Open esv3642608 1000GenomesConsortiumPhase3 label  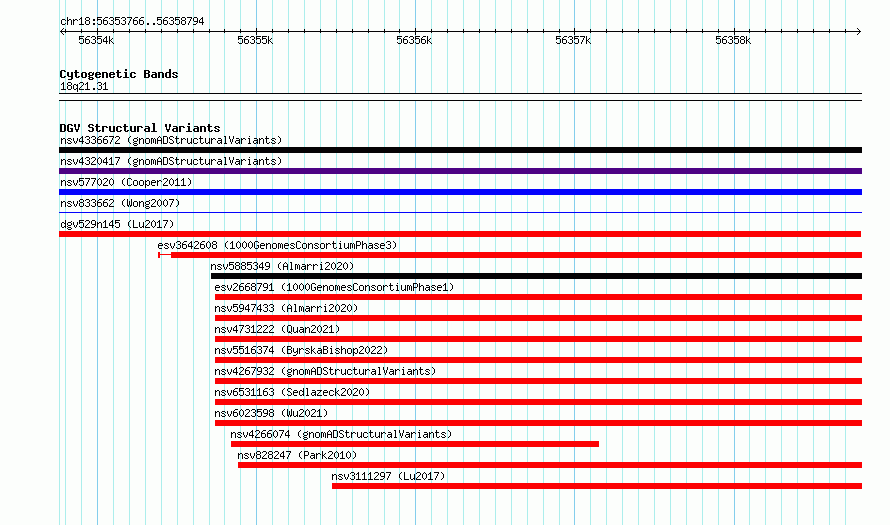tap(277, 245)
